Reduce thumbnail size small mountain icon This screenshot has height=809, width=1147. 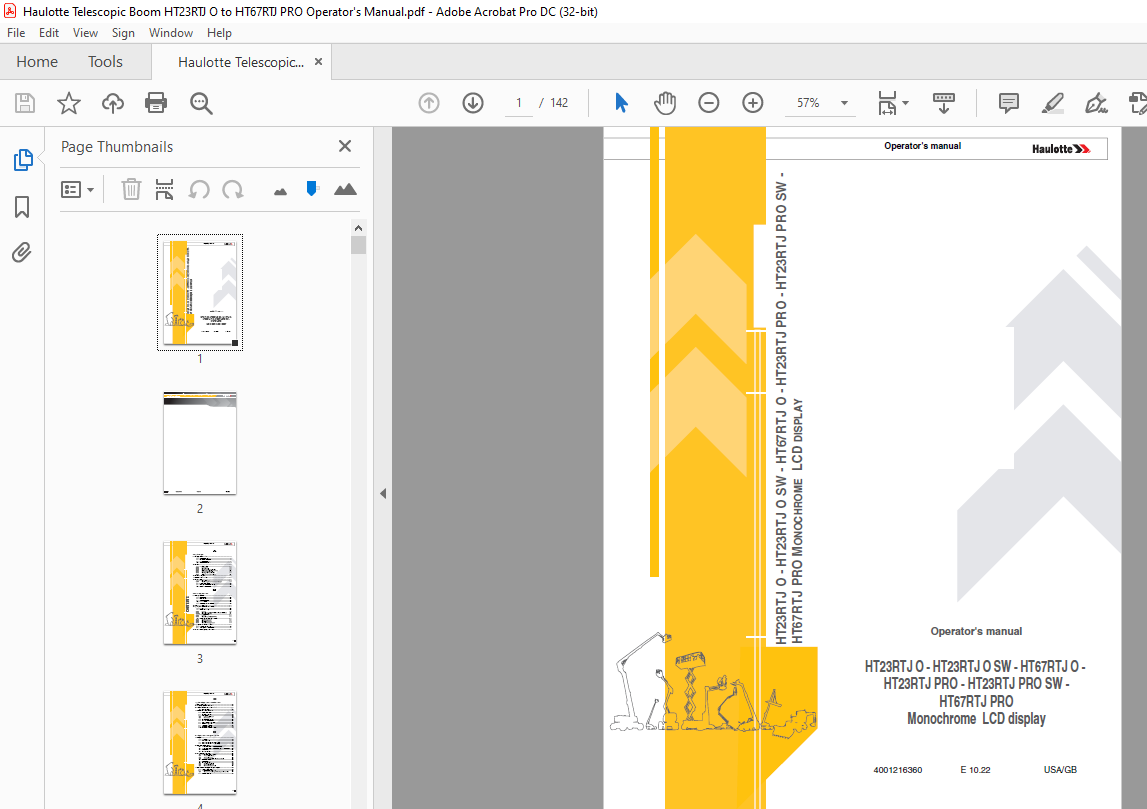[x=280, y=192]
